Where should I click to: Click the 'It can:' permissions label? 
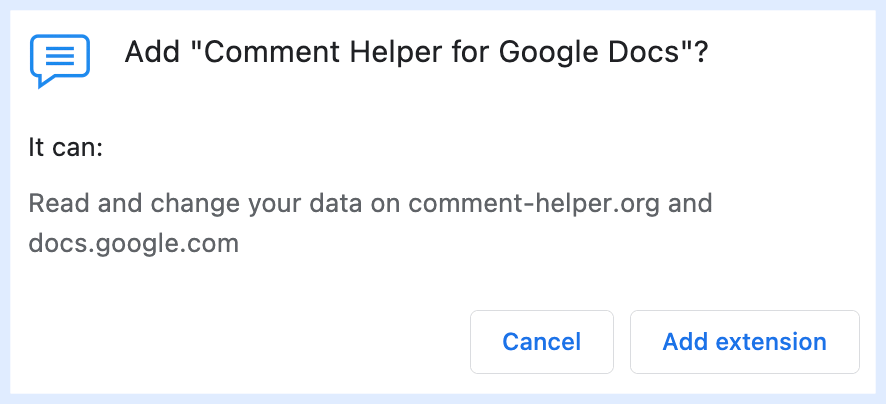tap(66, 149)
